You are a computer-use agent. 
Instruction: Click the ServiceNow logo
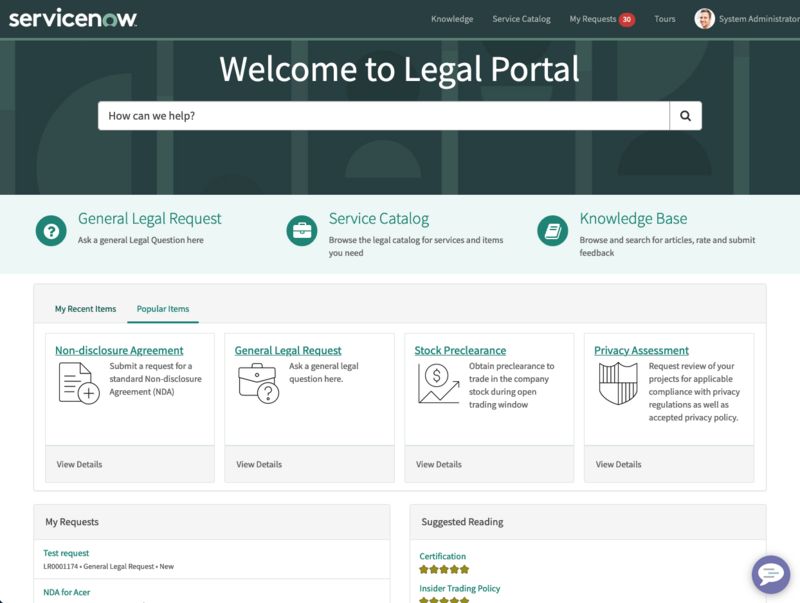[x=73, y=18]
